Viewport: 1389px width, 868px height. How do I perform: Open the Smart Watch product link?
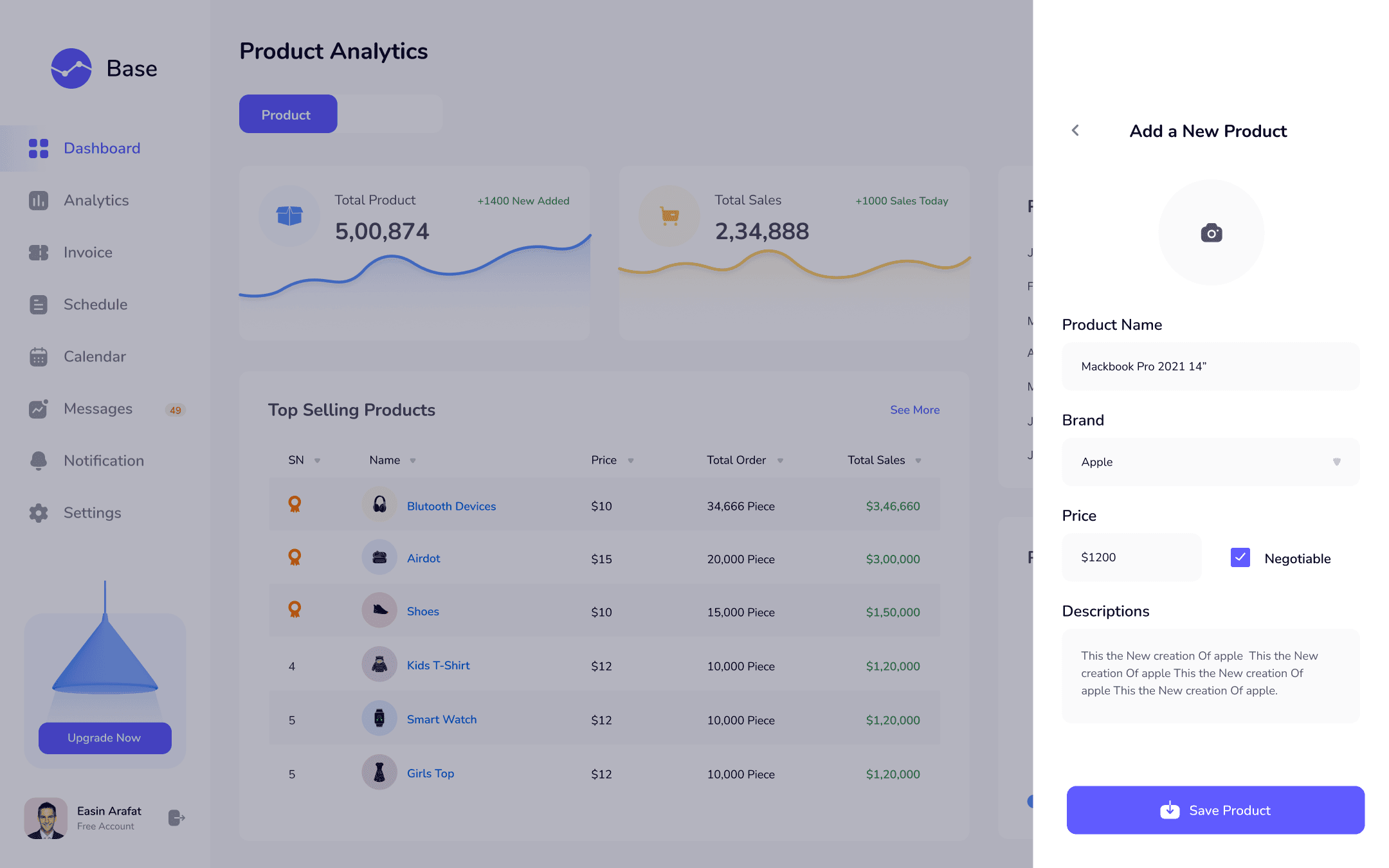442,719
